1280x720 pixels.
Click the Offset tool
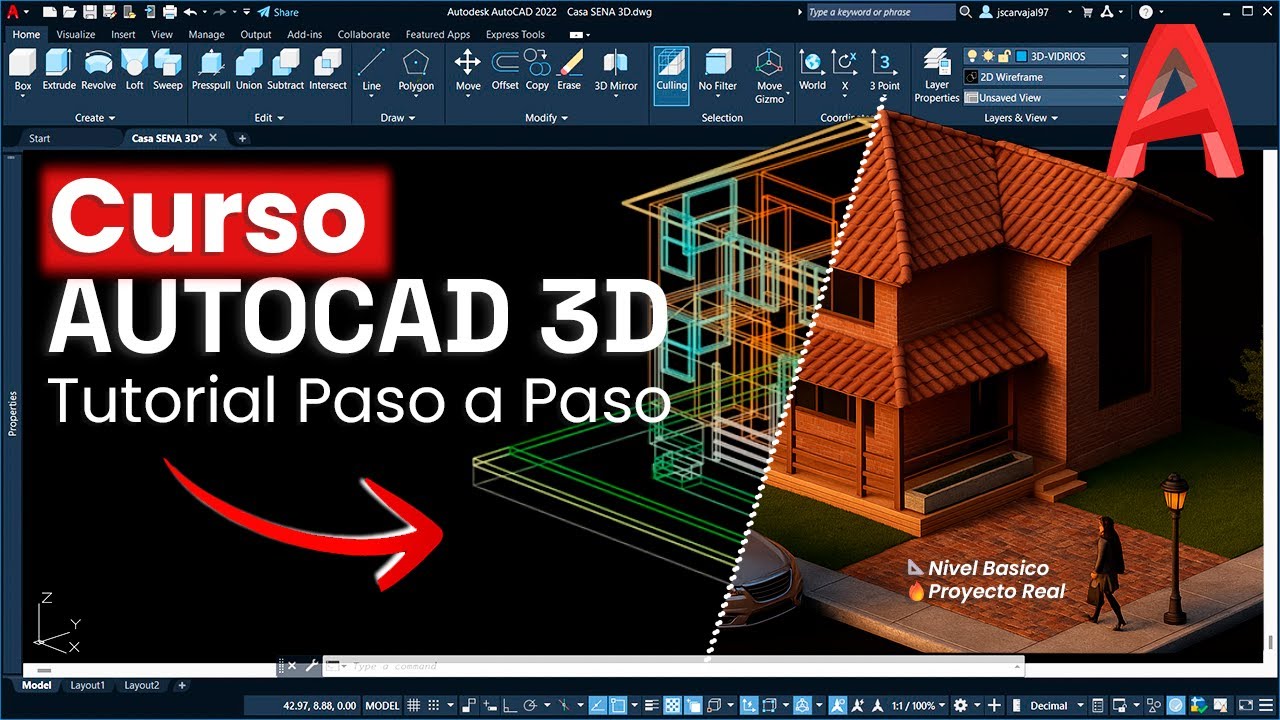(505, 70)
